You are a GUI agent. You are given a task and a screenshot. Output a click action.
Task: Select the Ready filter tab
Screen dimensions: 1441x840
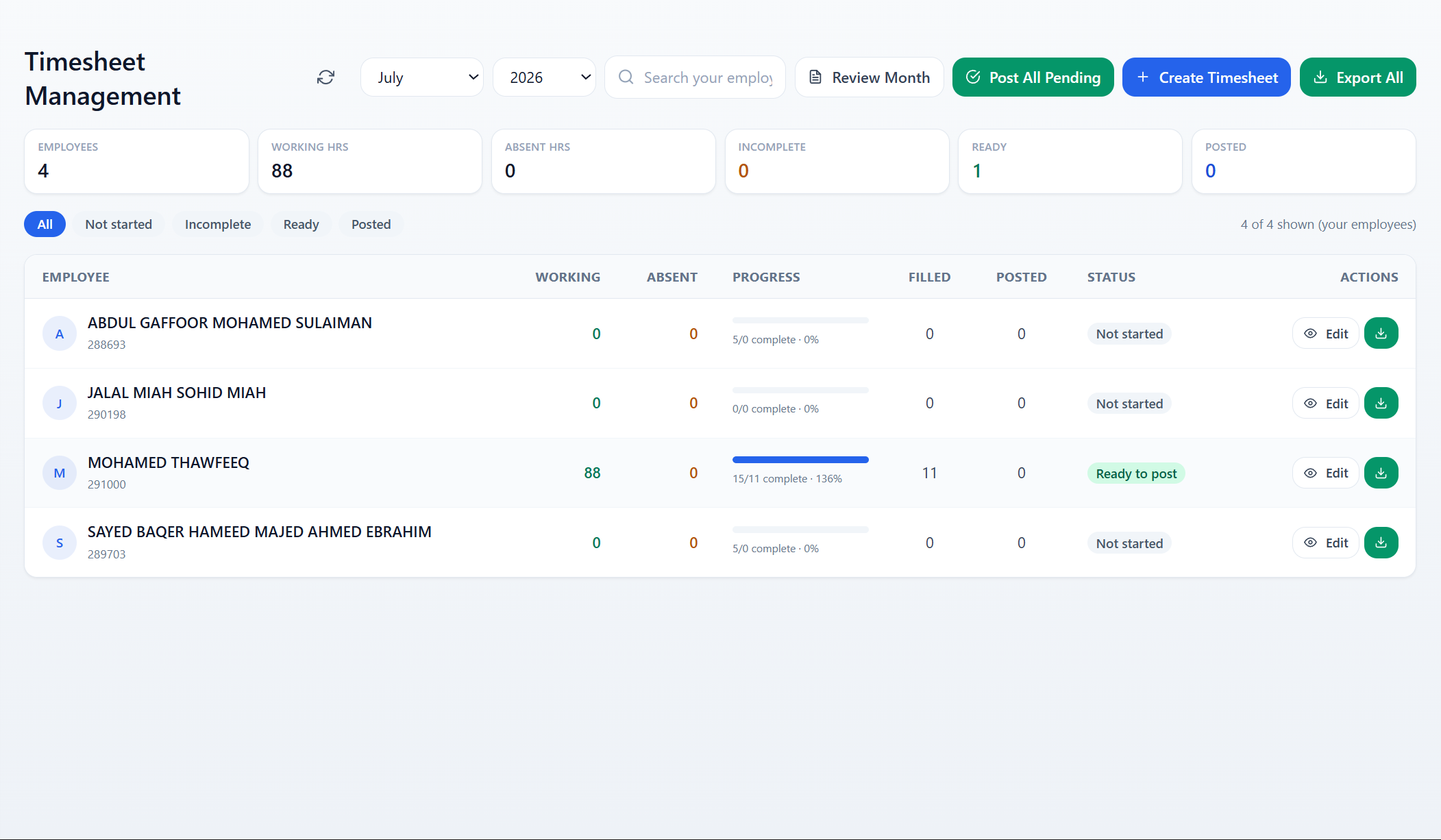[x=301, y=224]
